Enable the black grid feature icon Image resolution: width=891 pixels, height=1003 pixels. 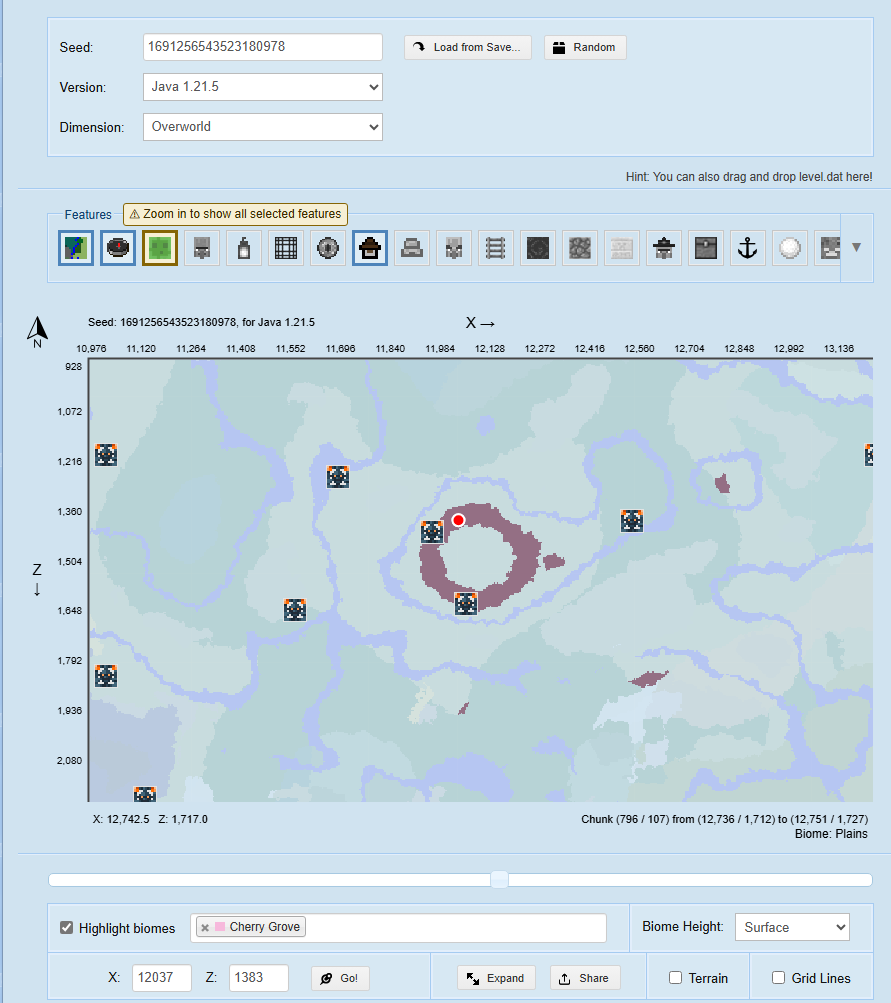coord(286,248)
